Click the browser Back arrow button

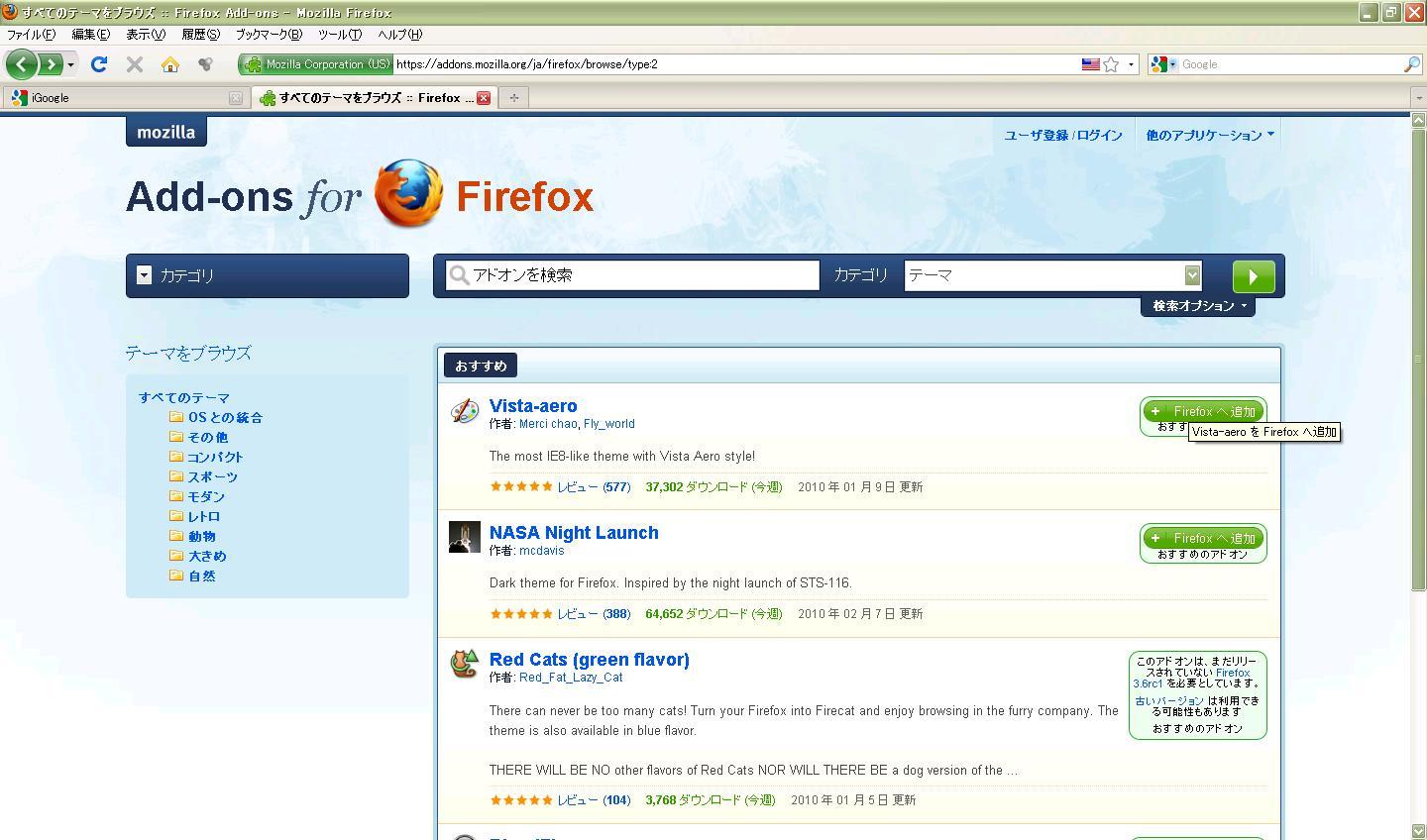(21, 64)
